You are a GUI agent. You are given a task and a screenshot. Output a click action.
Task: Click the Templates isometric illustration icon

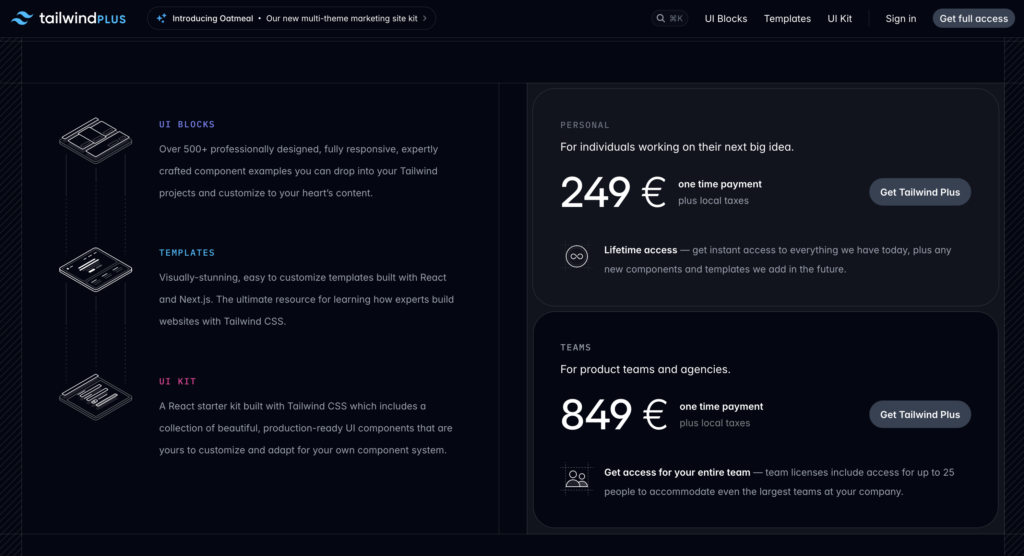tap(95, 266)
